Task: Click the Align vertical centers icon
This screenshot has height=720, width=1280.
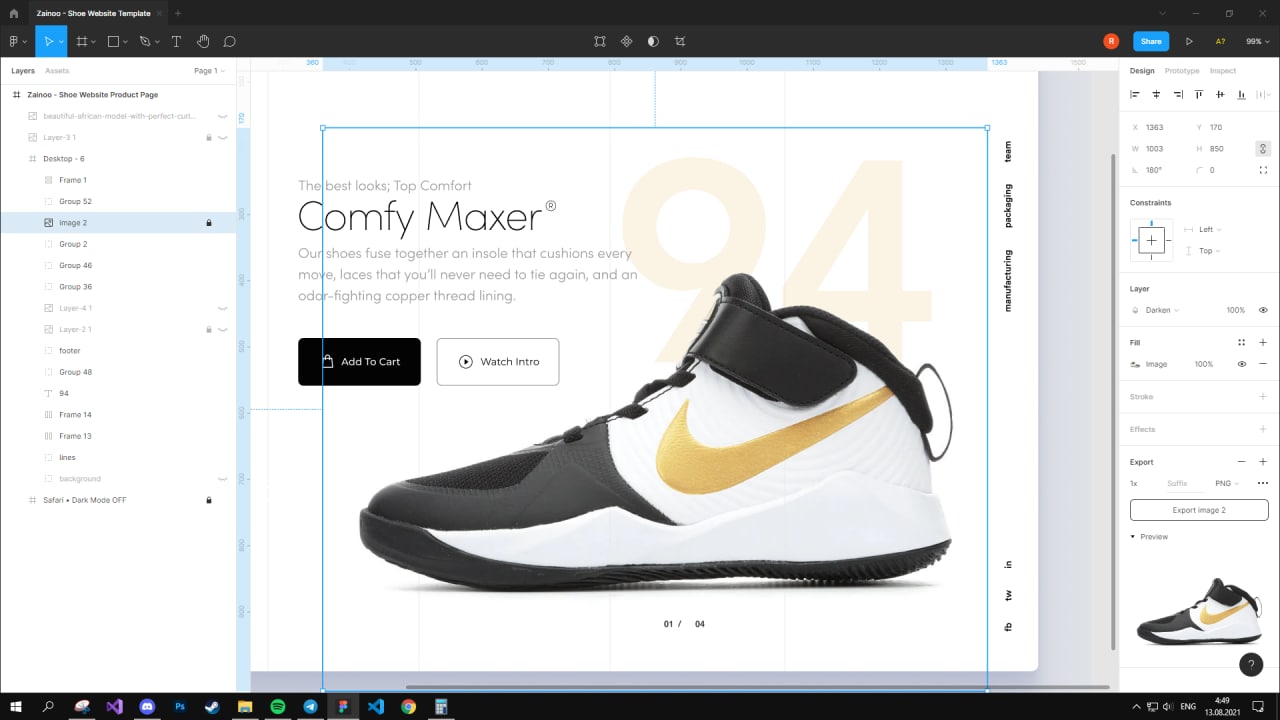Action: (x=1220, y=95)
